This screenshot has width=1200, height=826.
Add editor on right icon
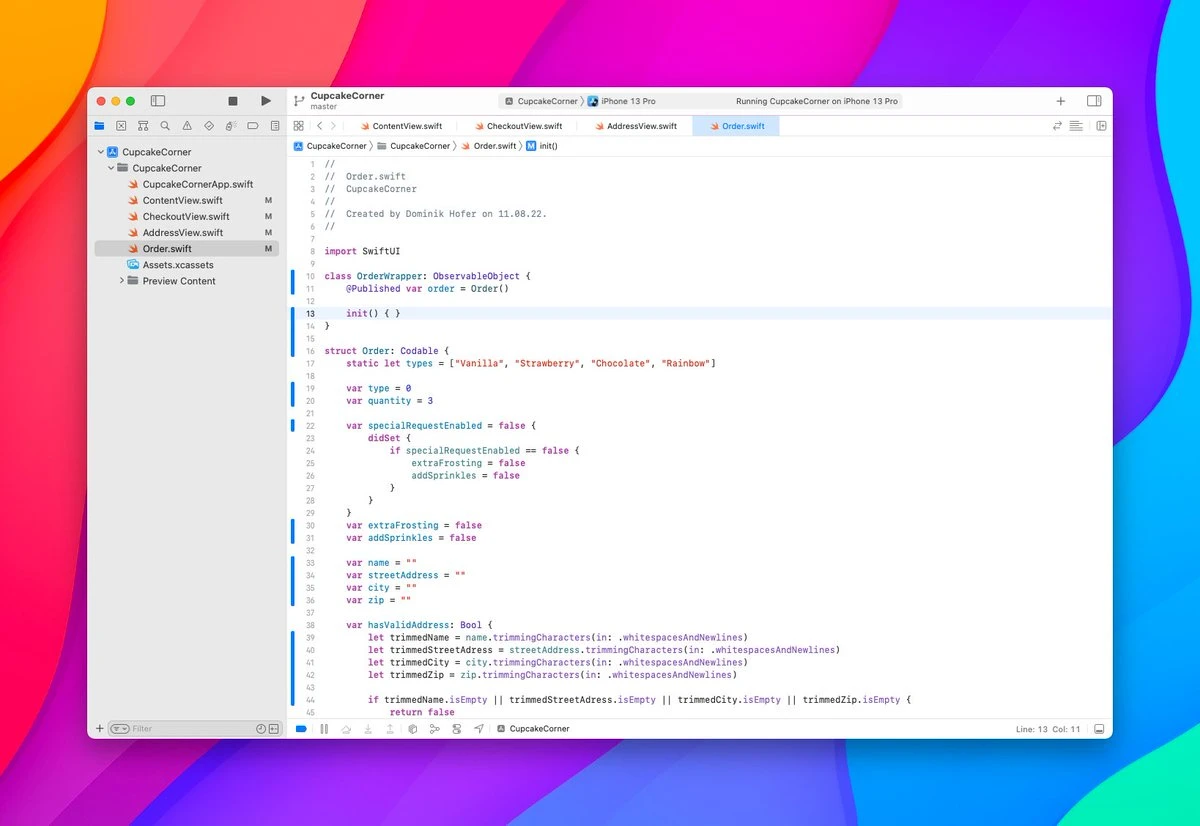[x=1101, y=126]
